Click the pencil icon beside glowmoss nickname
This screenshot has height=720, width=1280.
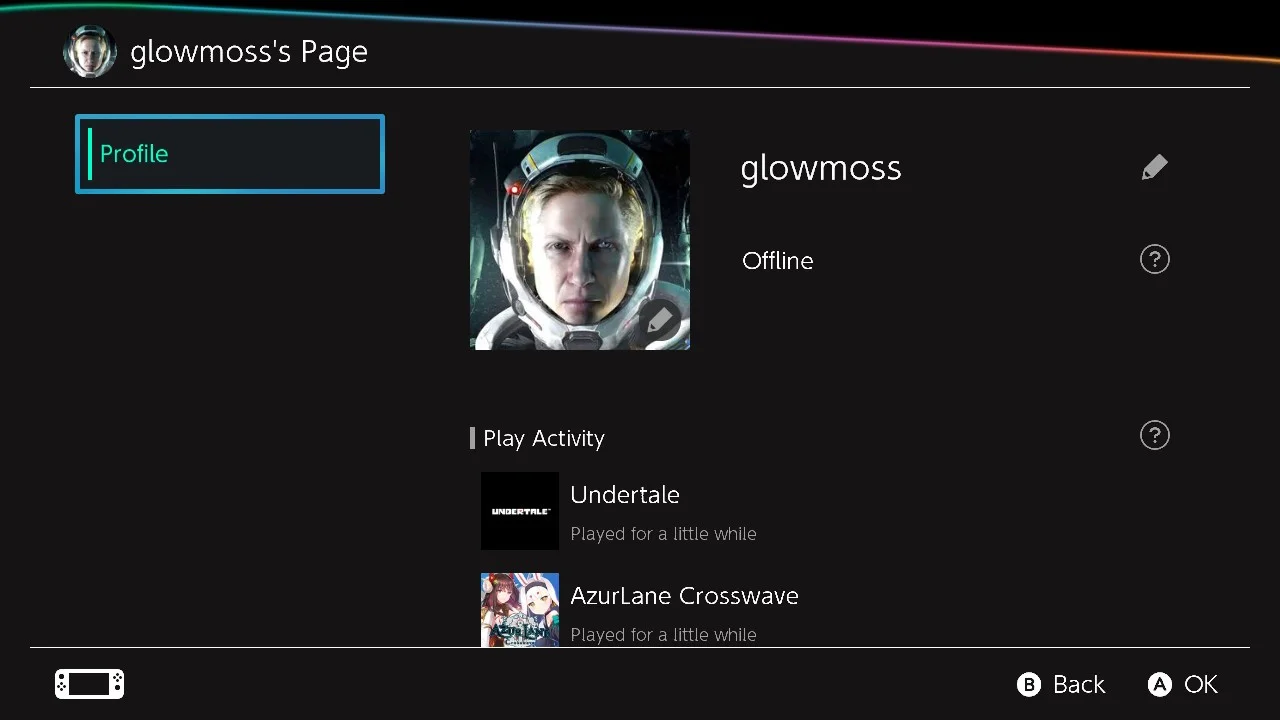tap(1155, 167)
